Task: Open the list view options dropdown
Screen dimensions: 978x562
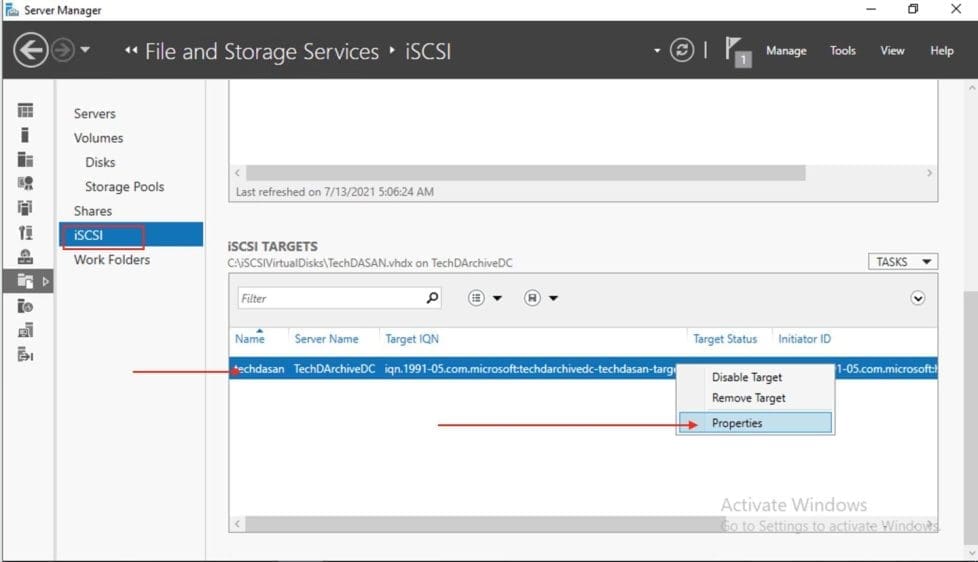Action: (485, 298)
